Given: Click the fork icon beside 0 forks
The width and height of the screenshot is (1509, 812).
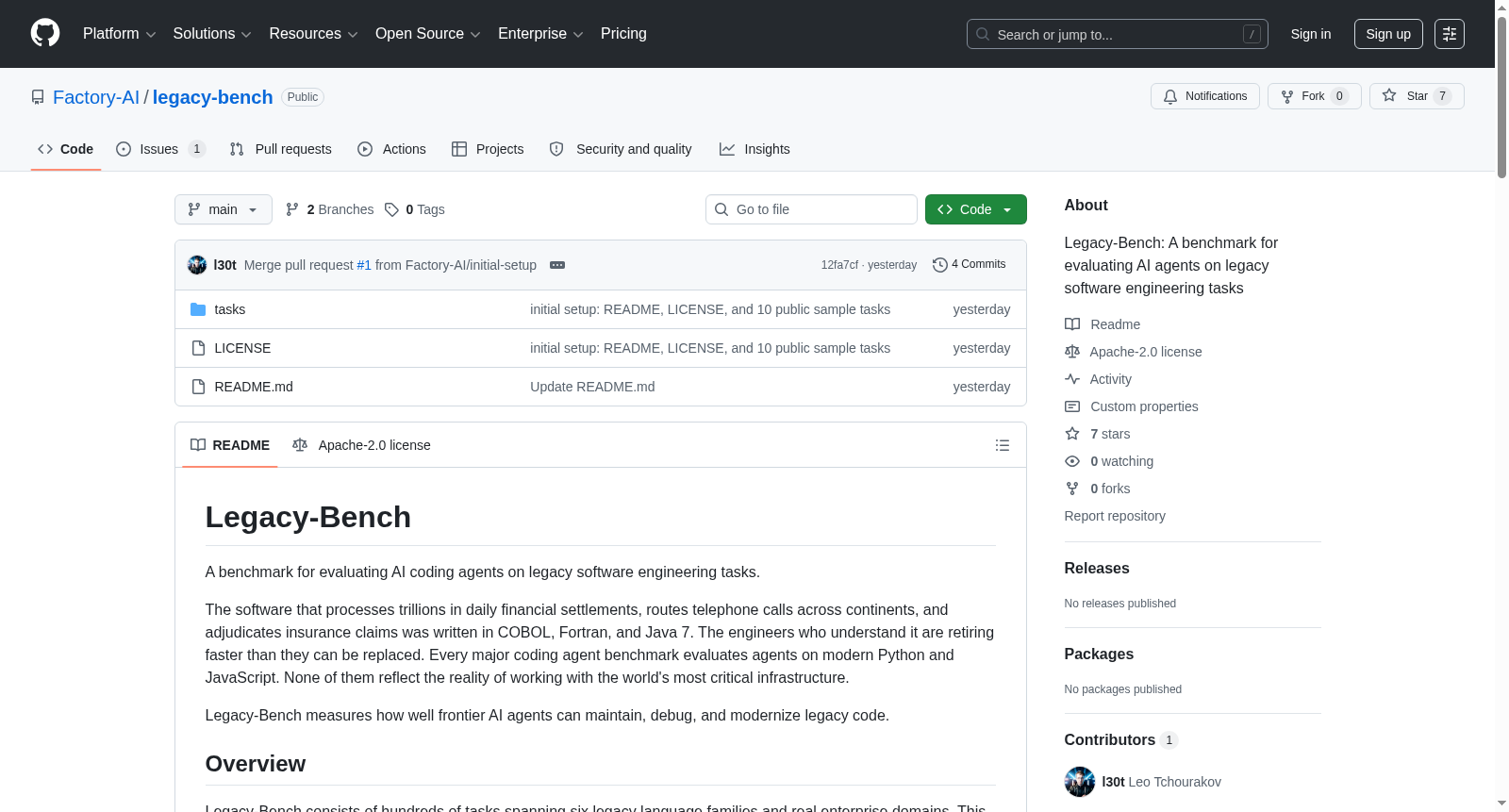Looking at the screenshot, I should [1072, 489].
